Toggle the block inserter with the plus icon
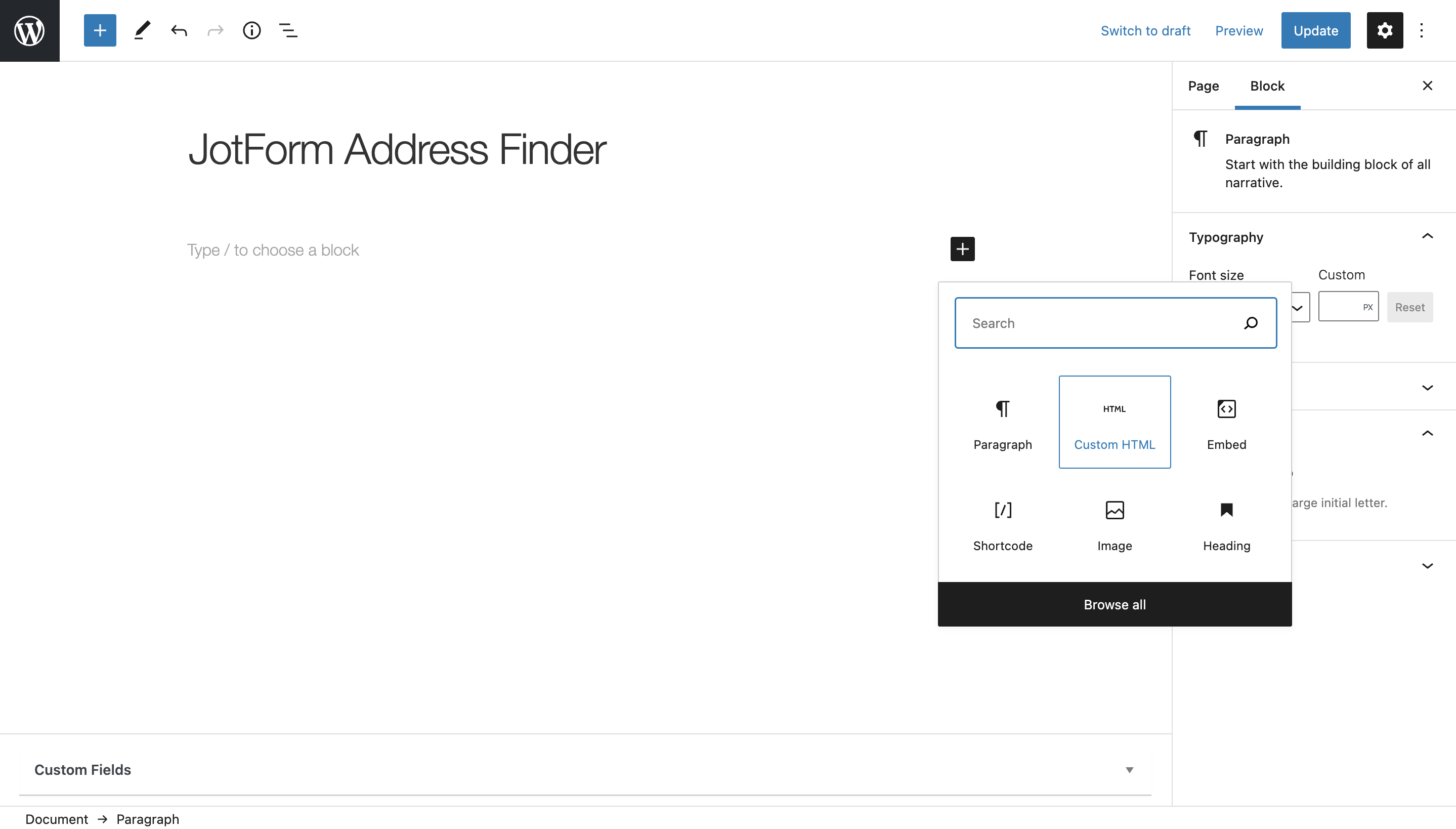This screenshot has width=1456, height=829. [x=100, y=30]
